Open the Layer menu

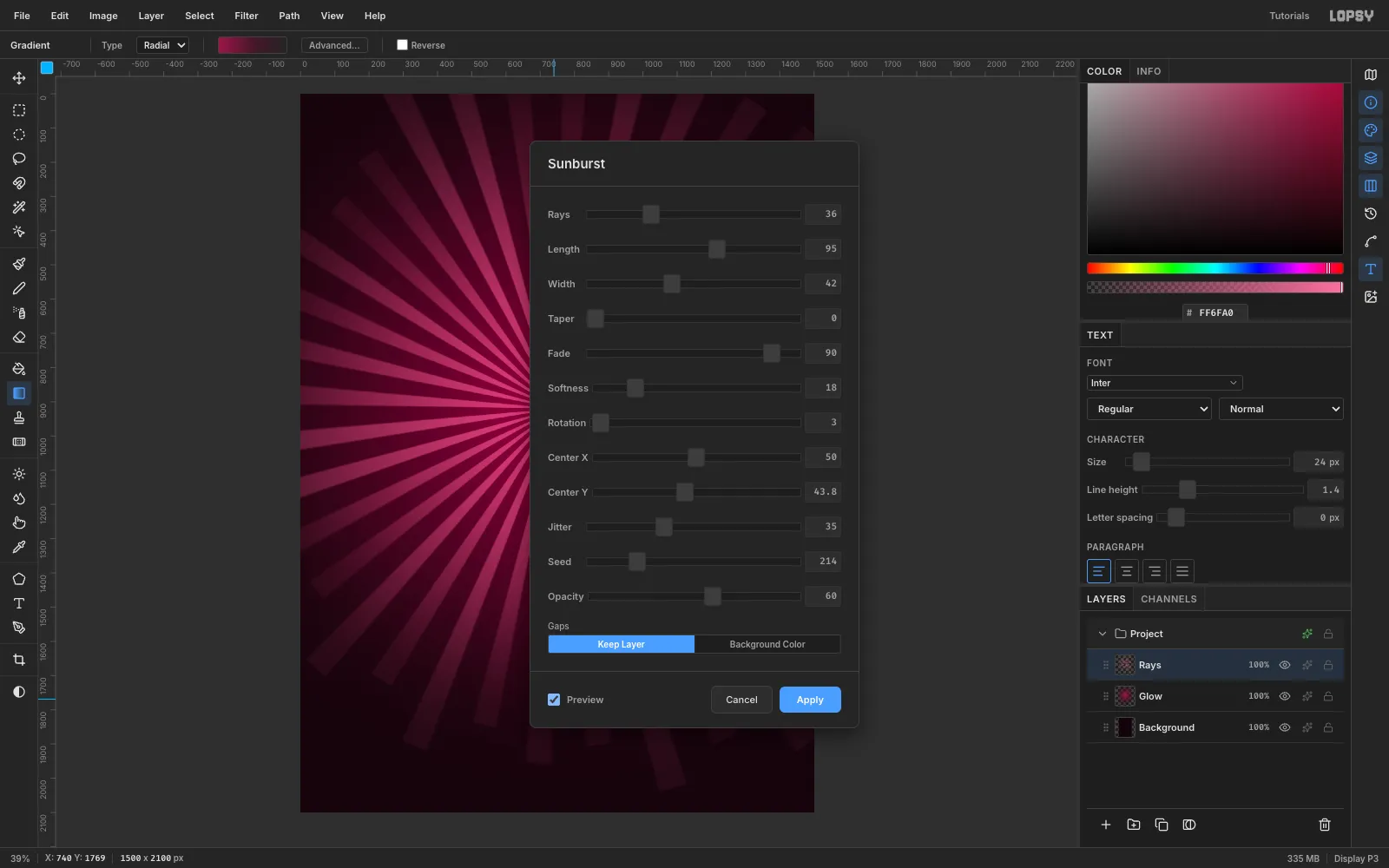click(151, 16)
